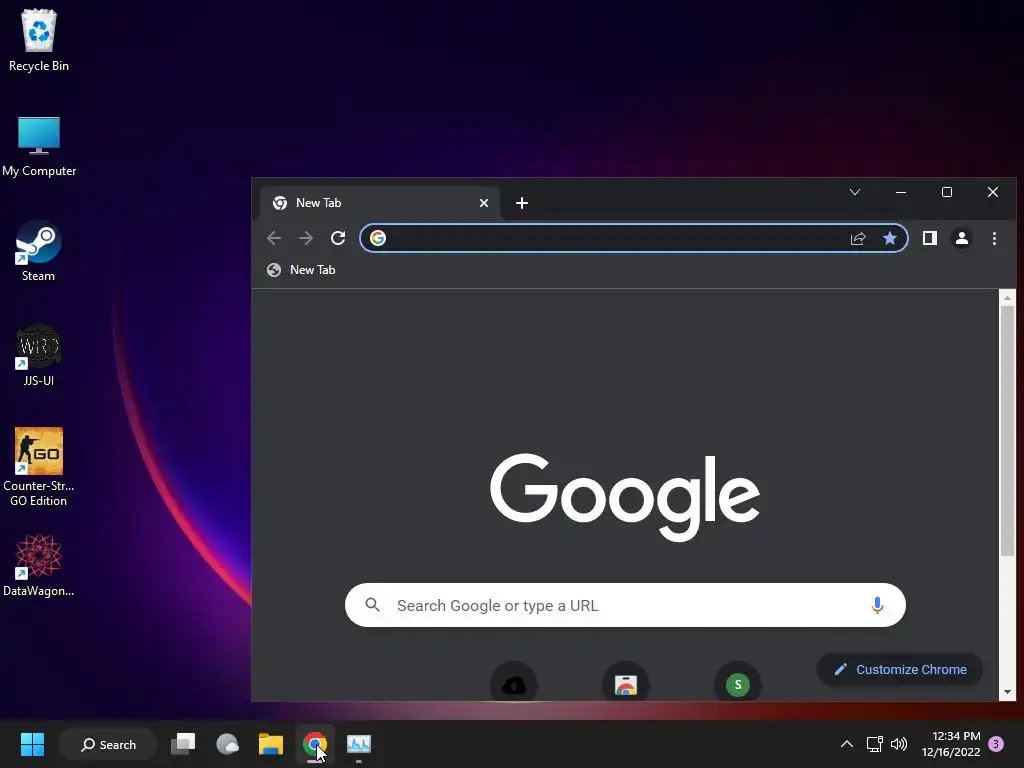Open the performance monitor taskbar app
The image size is (1024, 768).
pos(359,744)
